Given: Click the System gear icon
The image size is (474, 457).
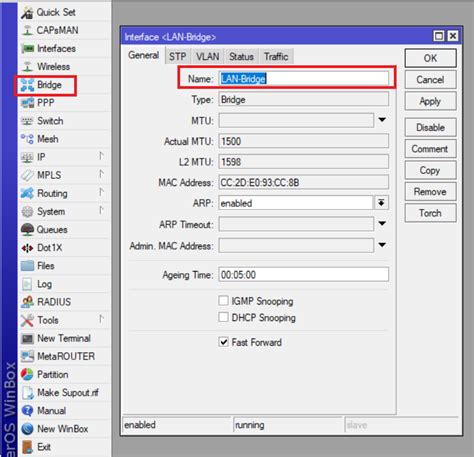Looking at the screenshot, I should [27, 211].
